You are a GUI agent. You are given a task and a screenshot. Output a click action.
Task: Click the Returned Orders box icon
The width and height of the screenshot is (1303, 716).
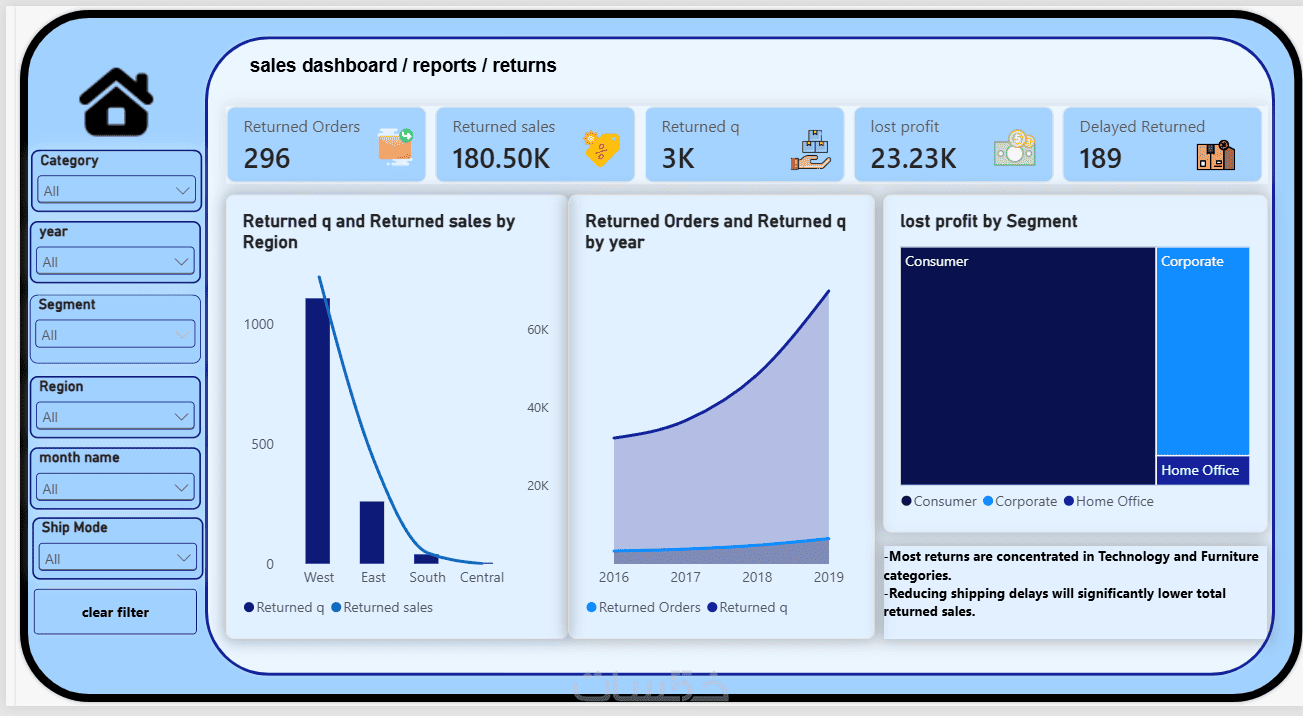click(396, 147)
